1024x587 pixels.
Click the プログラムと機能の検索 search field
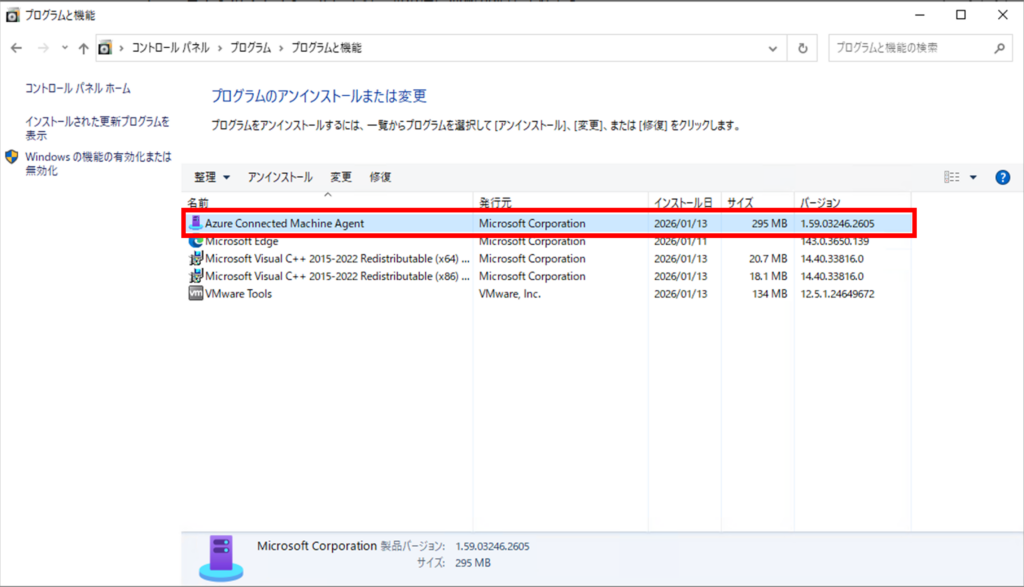point(908,48)
